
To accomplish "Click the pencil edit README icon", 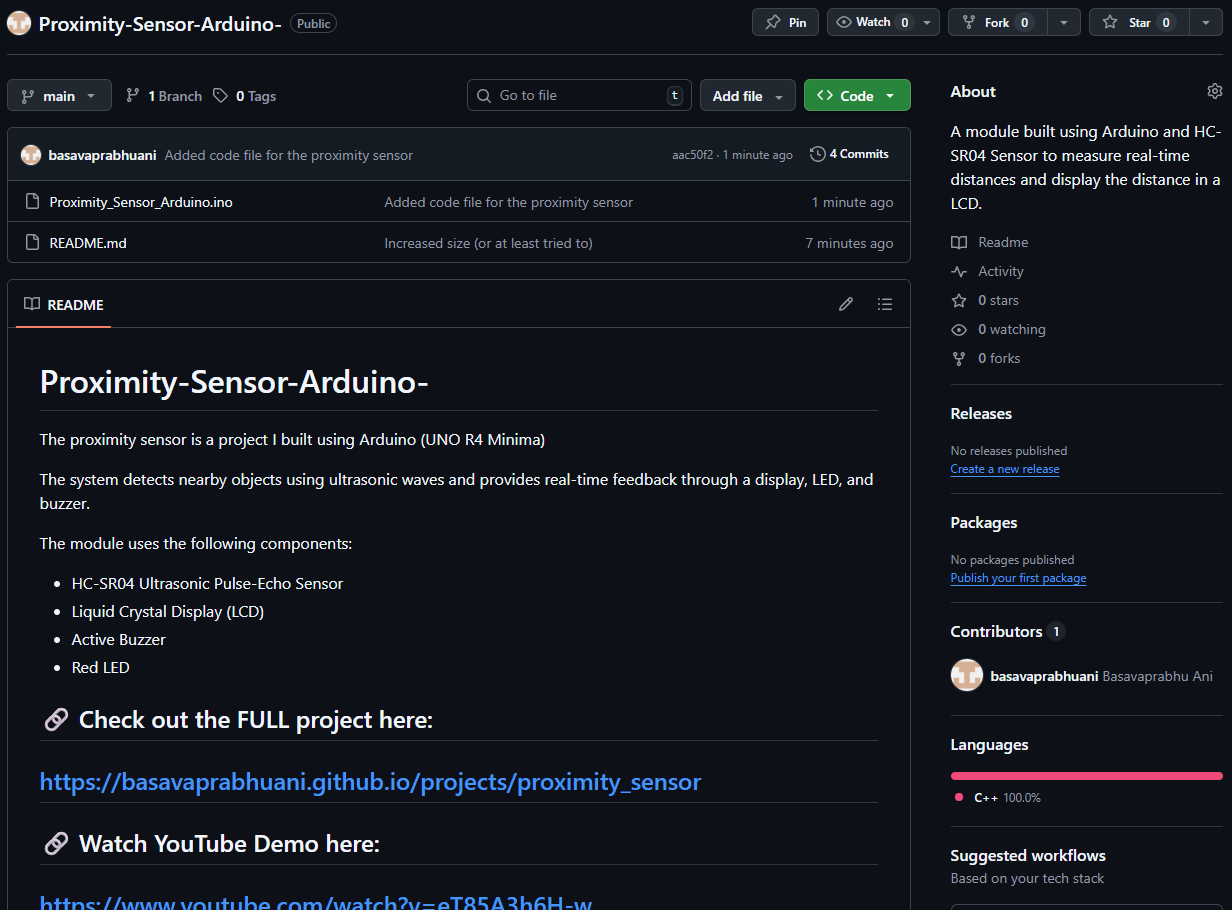I will 846,304.
